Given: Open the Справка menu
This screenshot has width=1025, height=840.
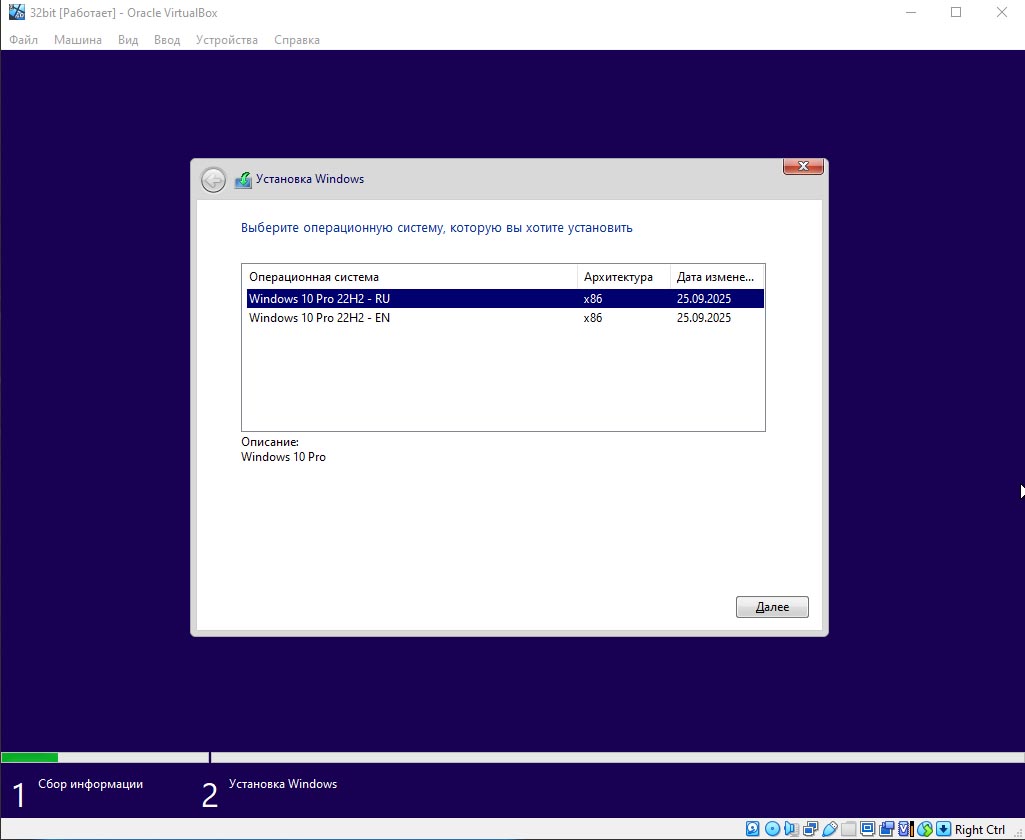Looking at the screenshot, I should pos(297,40).
